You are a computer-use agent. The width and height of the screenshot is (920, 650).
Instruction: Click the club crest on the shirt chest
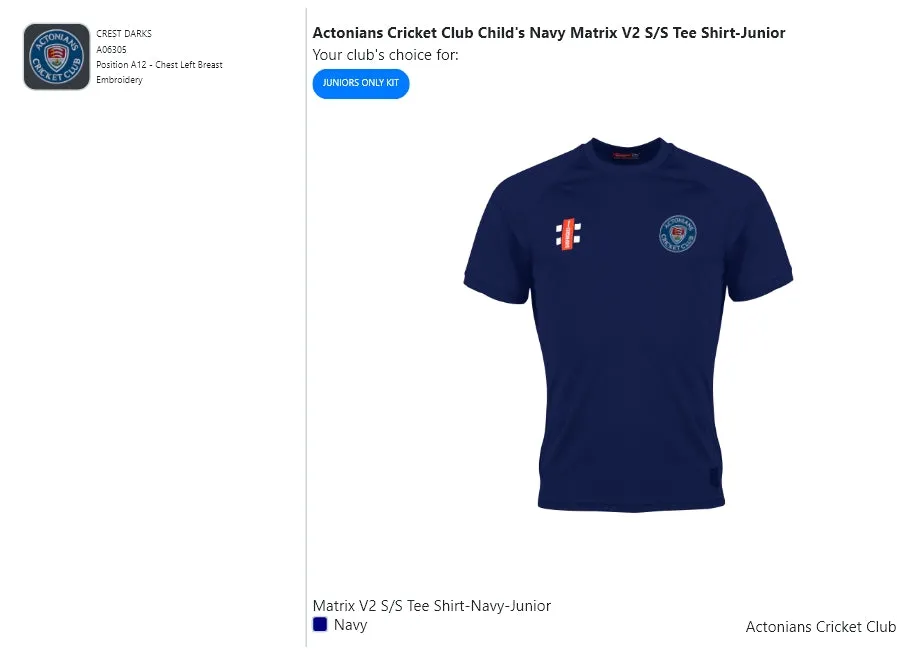pos(678,234)
